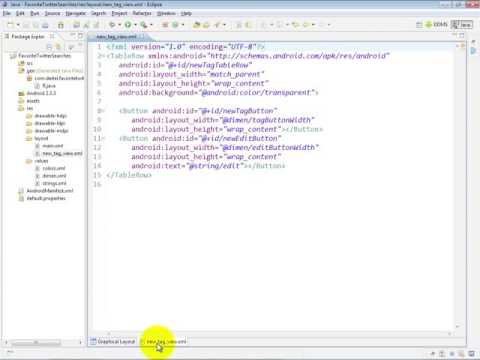480x360 pixels.
Task: Select the new_tag_view.xml editor tab
Action: coord(116,36)
